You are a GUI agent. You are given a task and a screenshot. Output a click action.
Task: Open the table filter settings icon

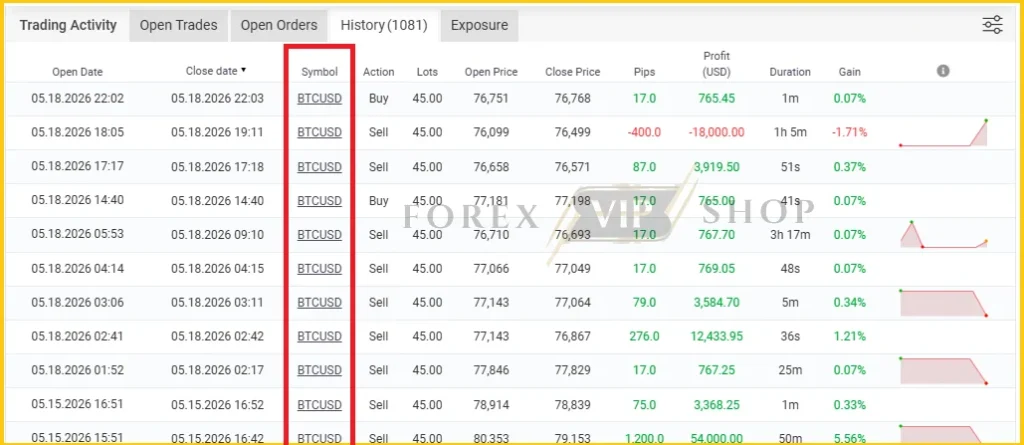tap(992, 25)
